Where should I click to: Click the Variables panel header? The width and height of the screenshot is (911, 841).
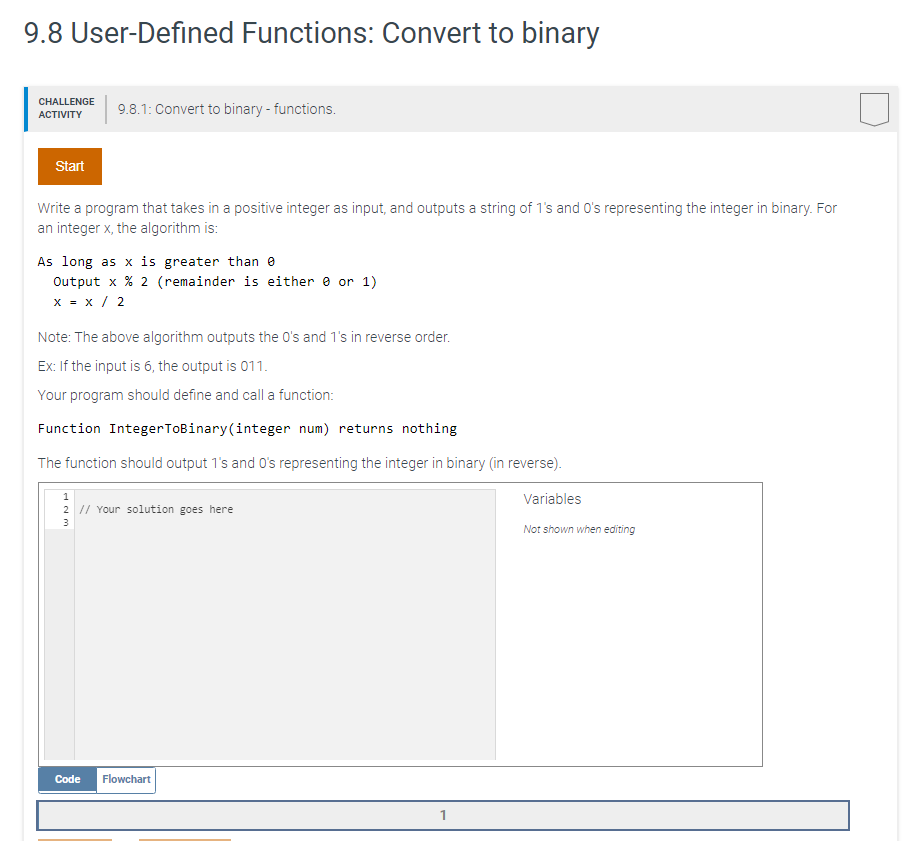coord(552,499)
